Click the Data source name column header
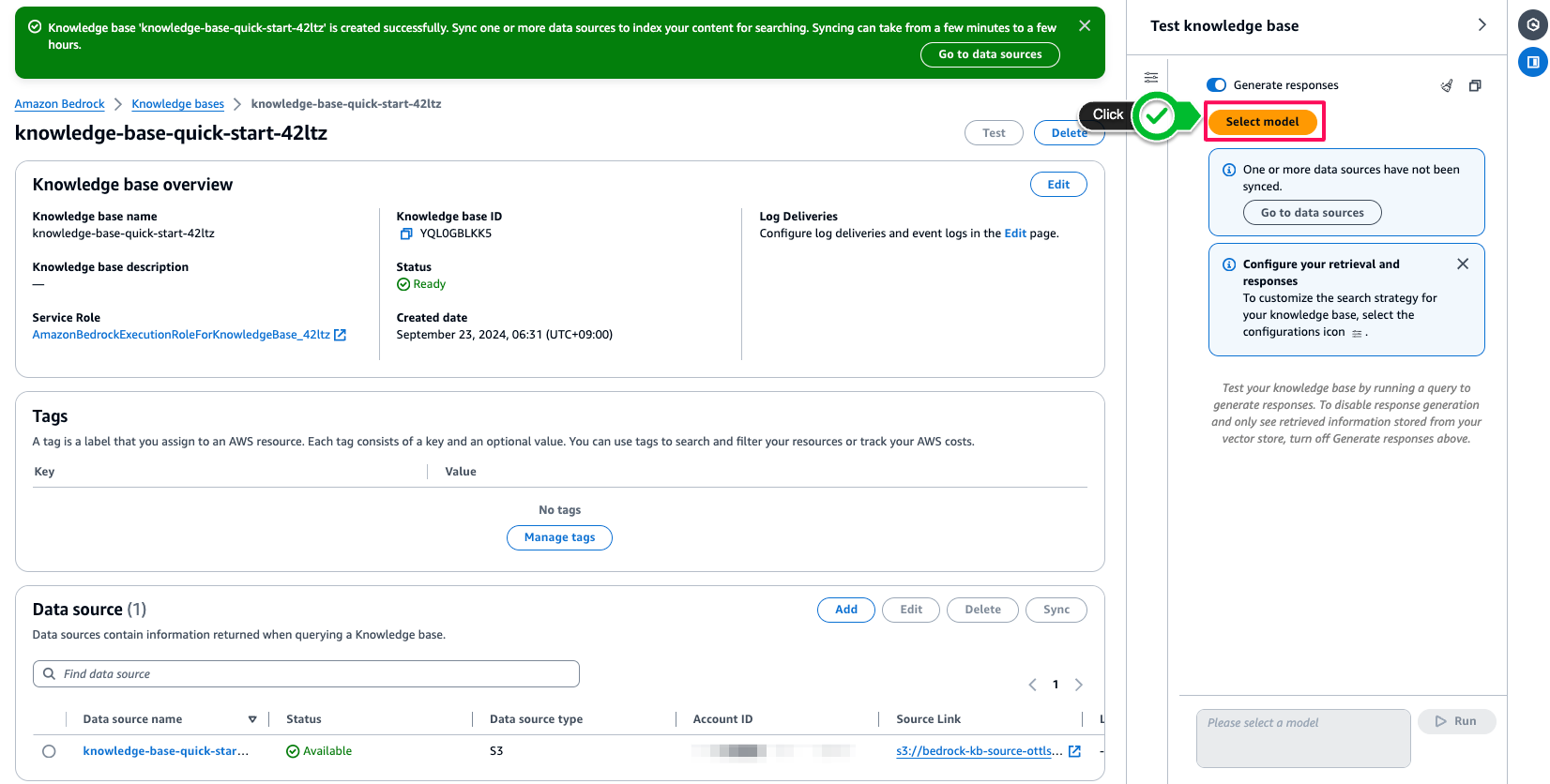Screen dimensions: 1550x784 pyautogui.click(x=132, y=719)
